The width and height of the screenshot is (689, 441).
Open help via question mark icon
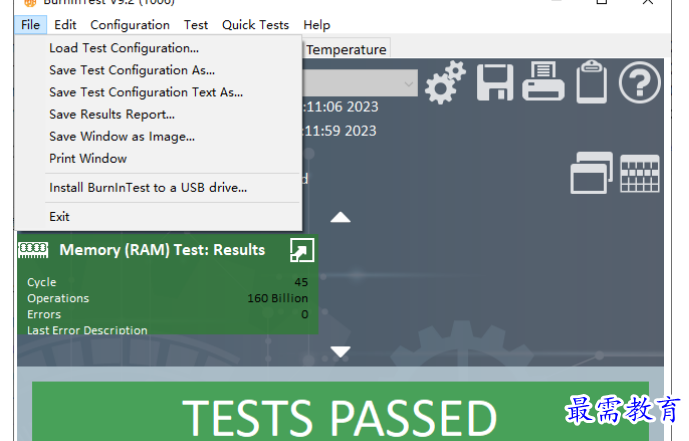coord(639,83)
